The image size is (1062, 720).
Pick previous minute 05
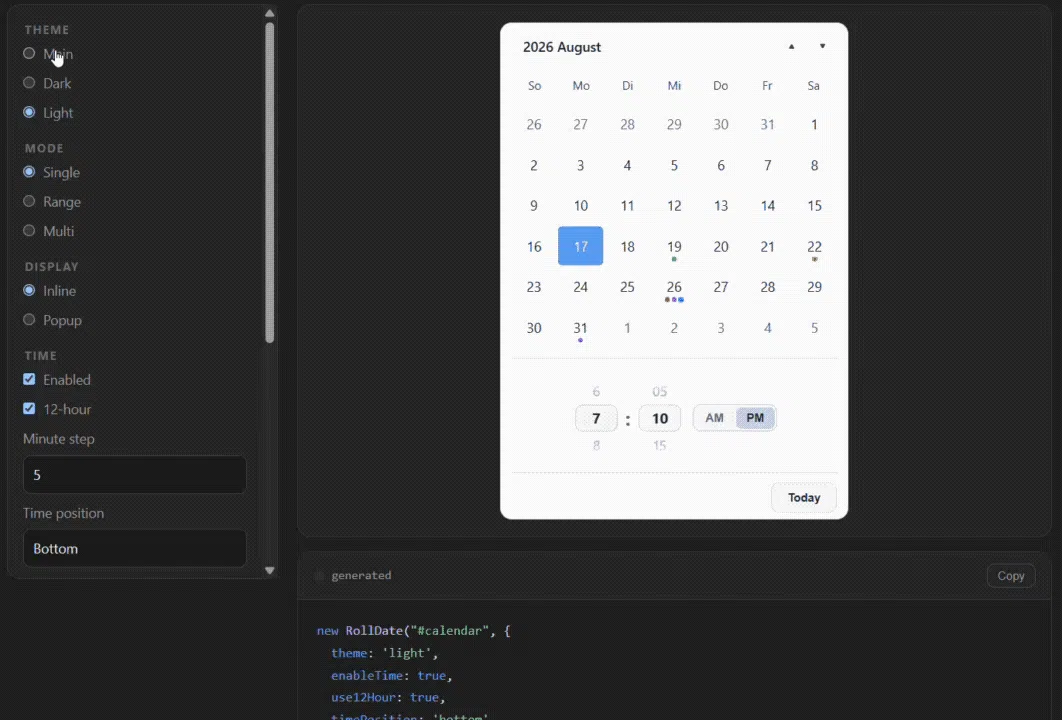click(x=660, y=391)
